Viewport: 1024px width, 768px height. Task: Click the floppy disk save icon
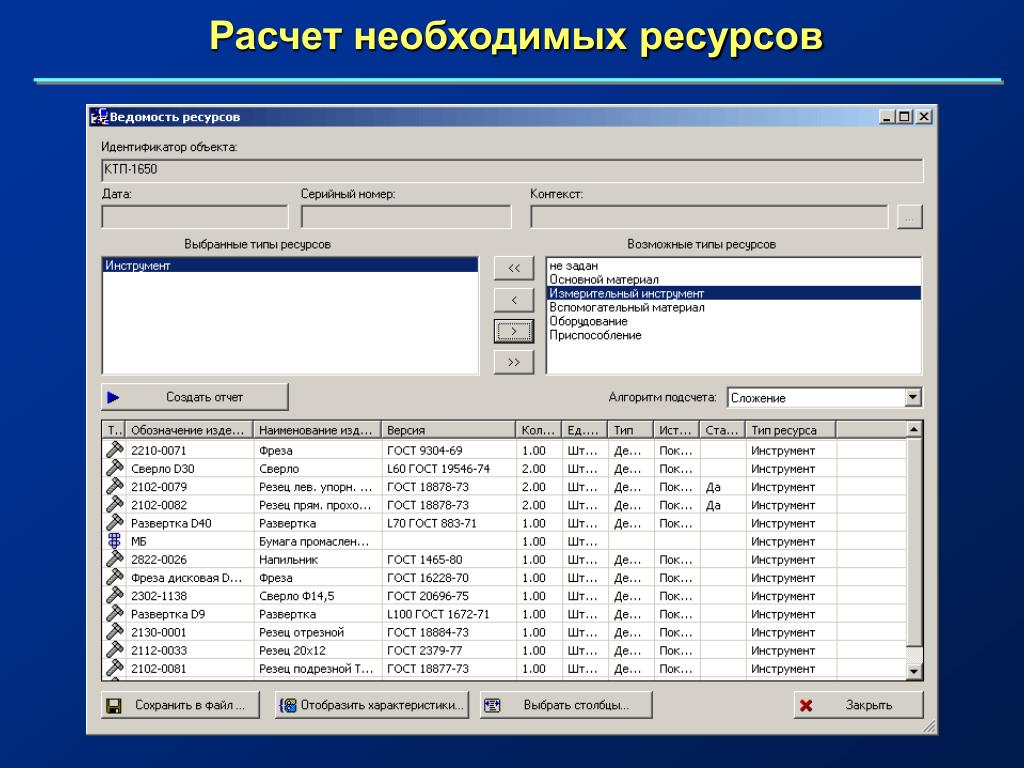click(x=114, y=705)
